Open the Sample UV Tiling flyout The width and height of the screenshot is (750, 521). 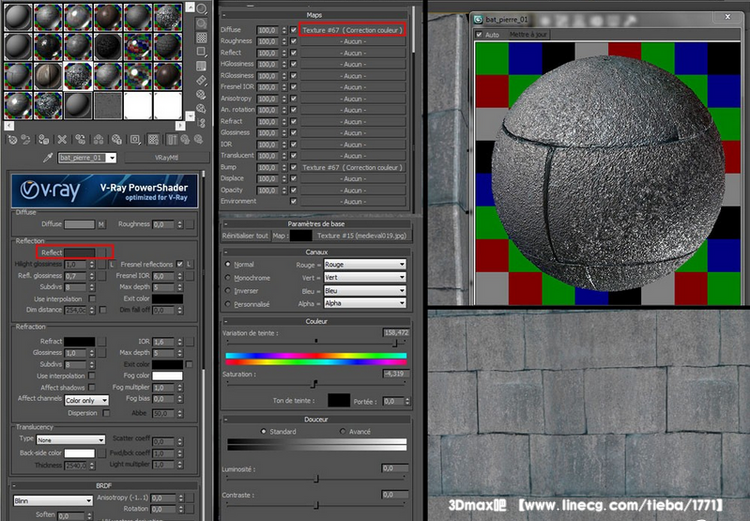click(201, 52)
